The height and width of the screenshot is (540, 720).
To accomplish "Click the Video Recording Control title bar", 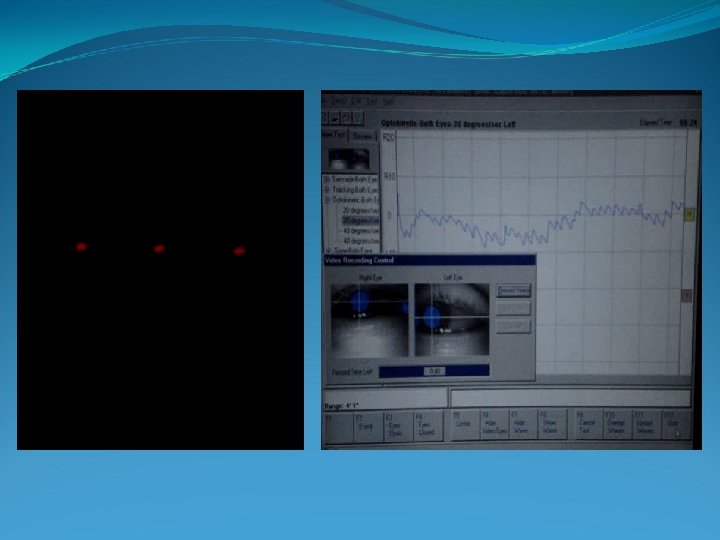I will [430, 260].
